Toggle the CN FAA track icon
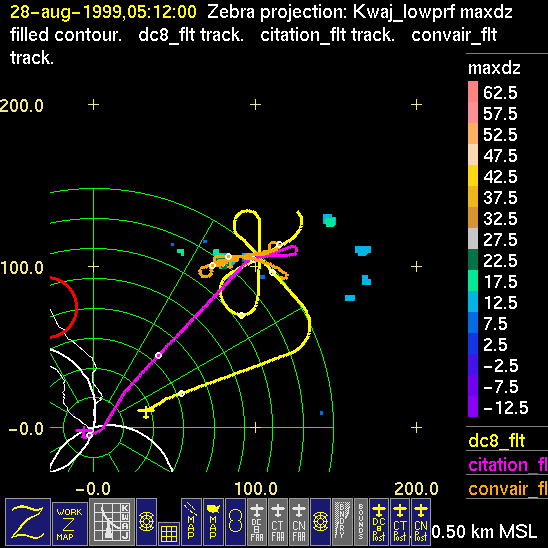This screenshot has height=548, width=548. (x=299, y=522)
